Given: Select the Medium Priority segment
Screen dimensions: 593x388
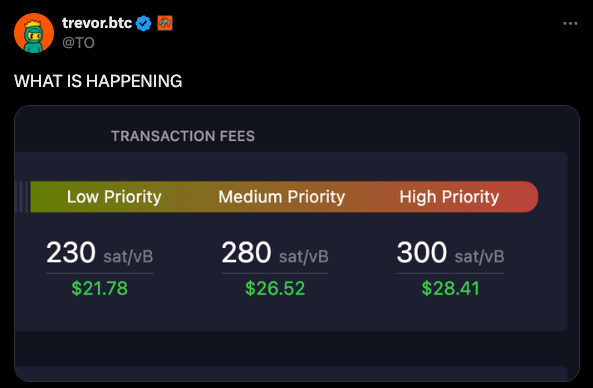Looking at the screenshot, I should point(282,197).
